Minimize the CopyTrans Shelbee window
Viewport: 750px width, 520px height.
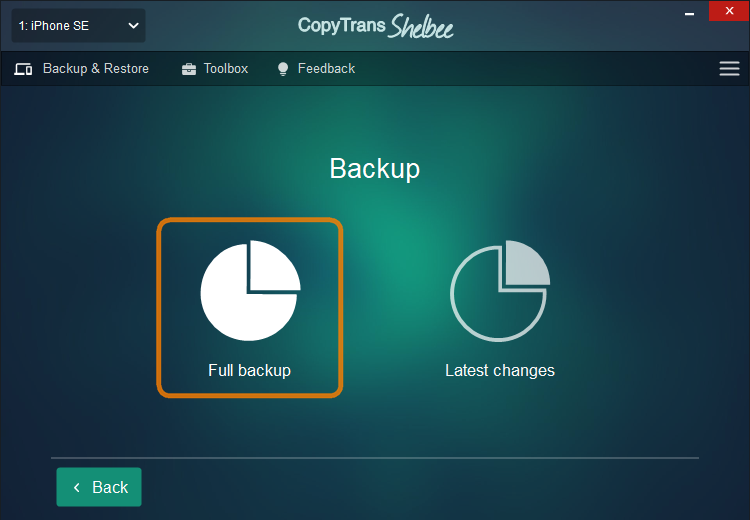[x=689, y=12]
